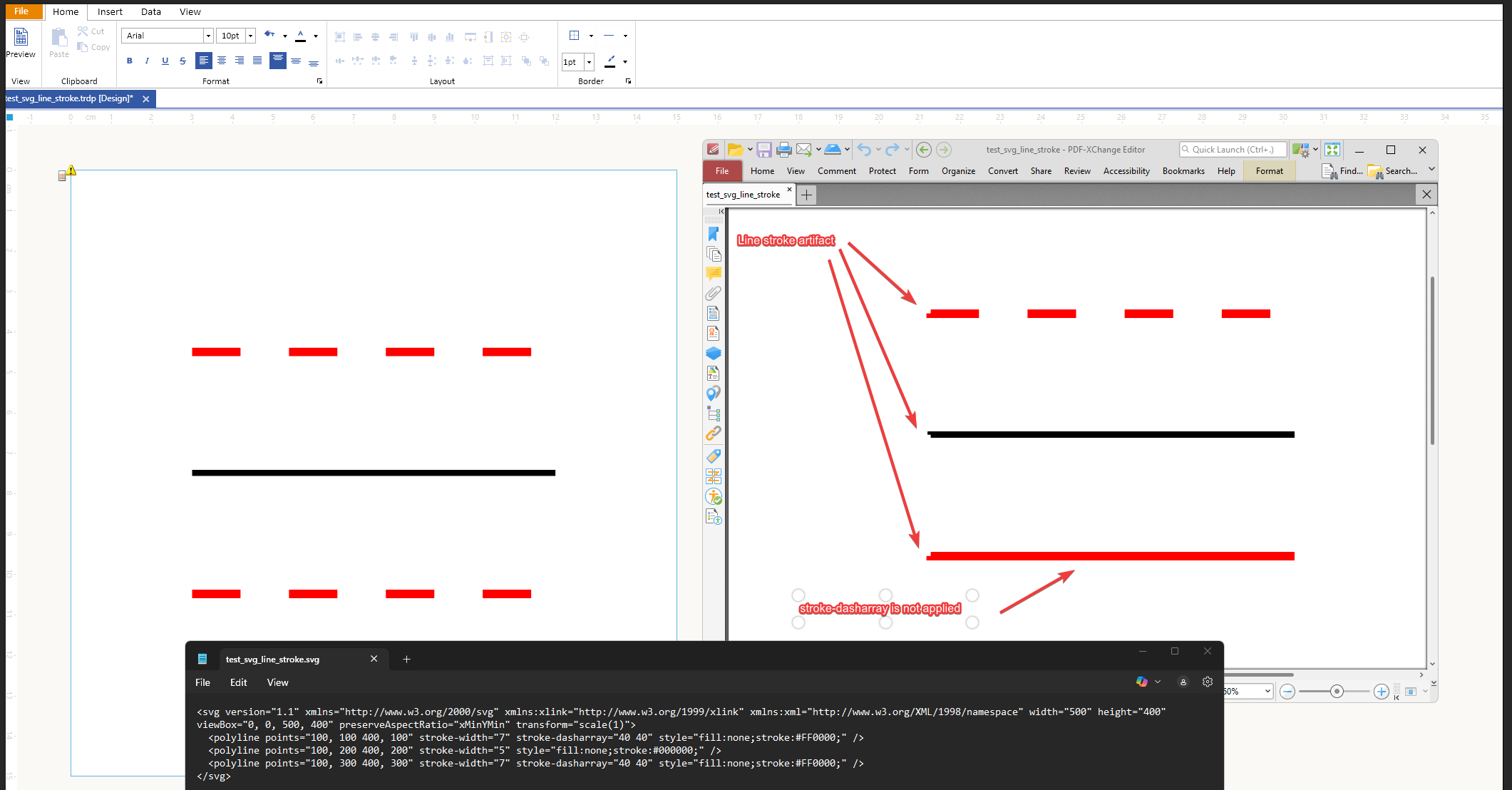Click Email icon in PDF-XChange toolbar
1512x790 pixels.
point(804,150)
